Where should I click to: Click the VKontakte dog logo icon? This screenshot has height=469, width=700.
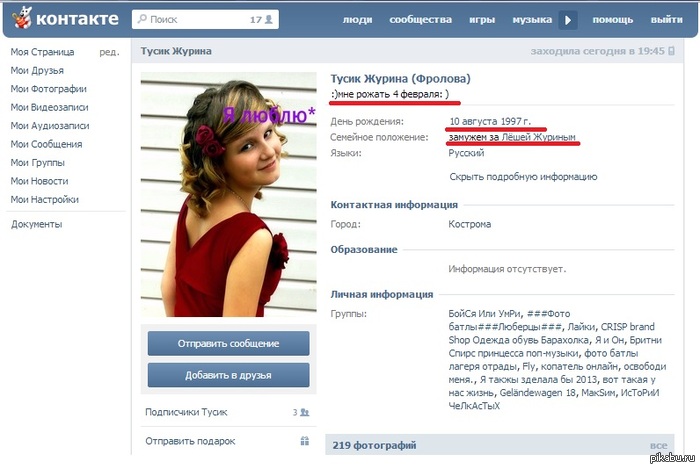pos(21,19)
